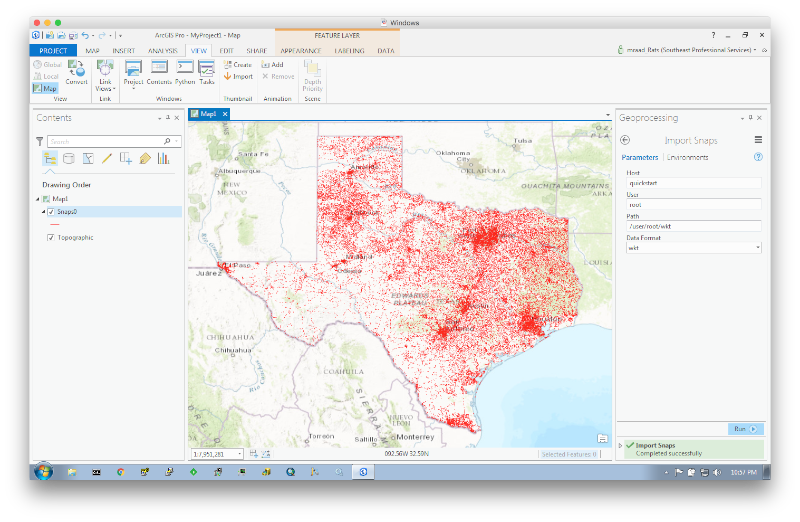
Task: Open the Link Views tool
Action: [x=105, y=76]
